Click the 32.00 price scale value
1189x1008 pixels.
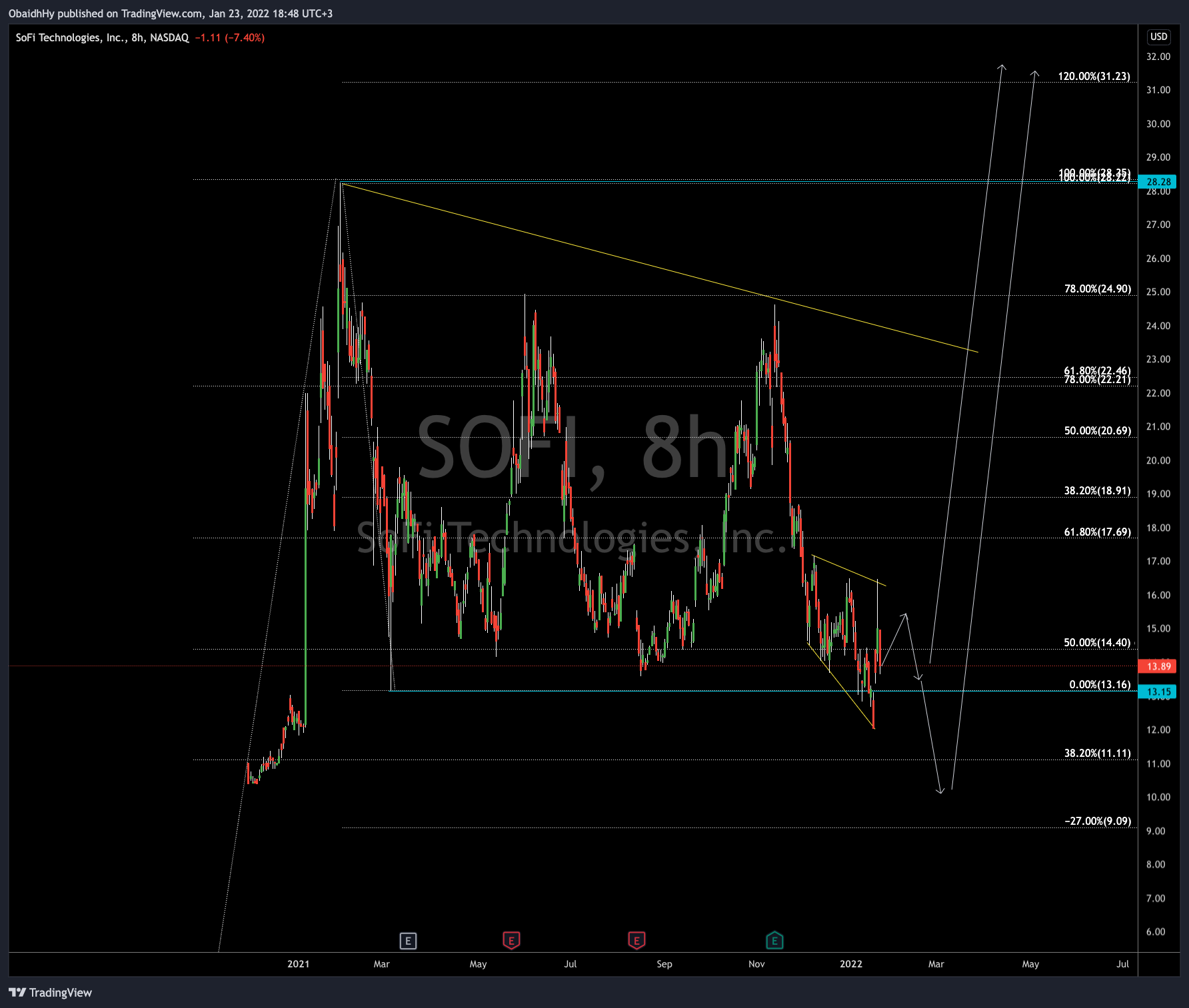point(1158,57)
